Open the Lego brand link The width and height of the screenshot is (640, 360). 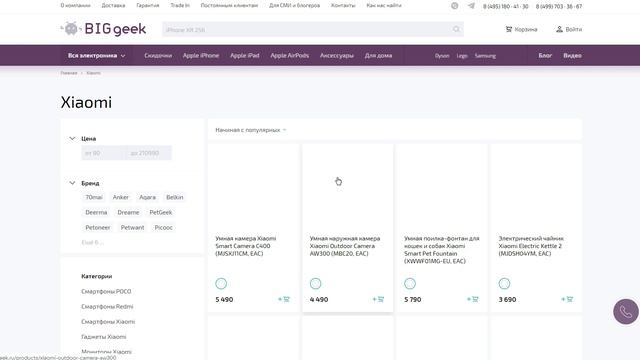(x=462, y=56)
